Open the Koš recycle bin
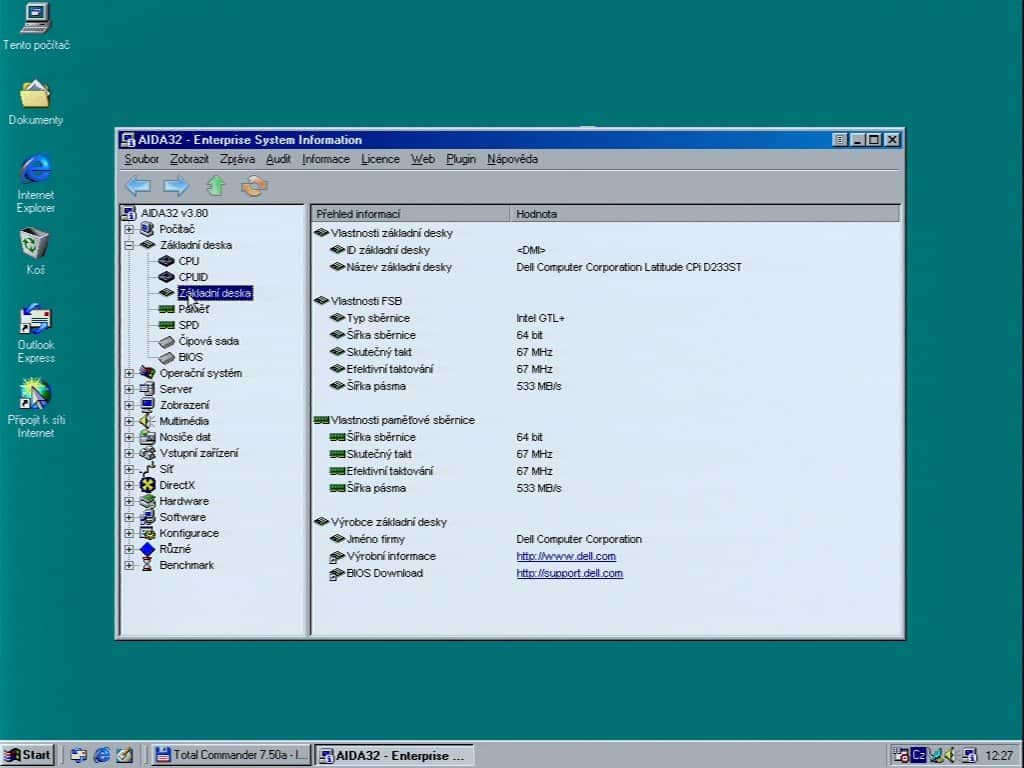Screen dimensions: 1024x768 [x=35, y=251]
